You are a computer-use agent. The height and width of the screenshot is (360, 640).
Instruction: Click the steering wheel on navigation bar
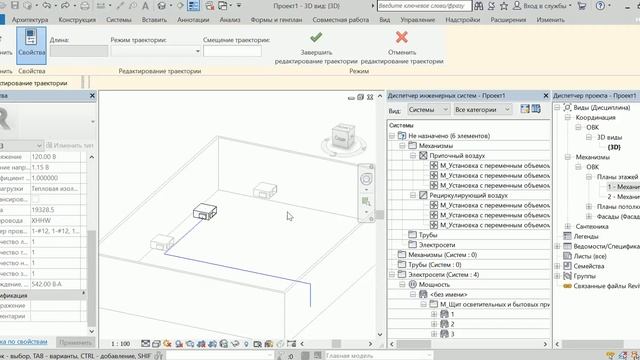coord(366,179)
